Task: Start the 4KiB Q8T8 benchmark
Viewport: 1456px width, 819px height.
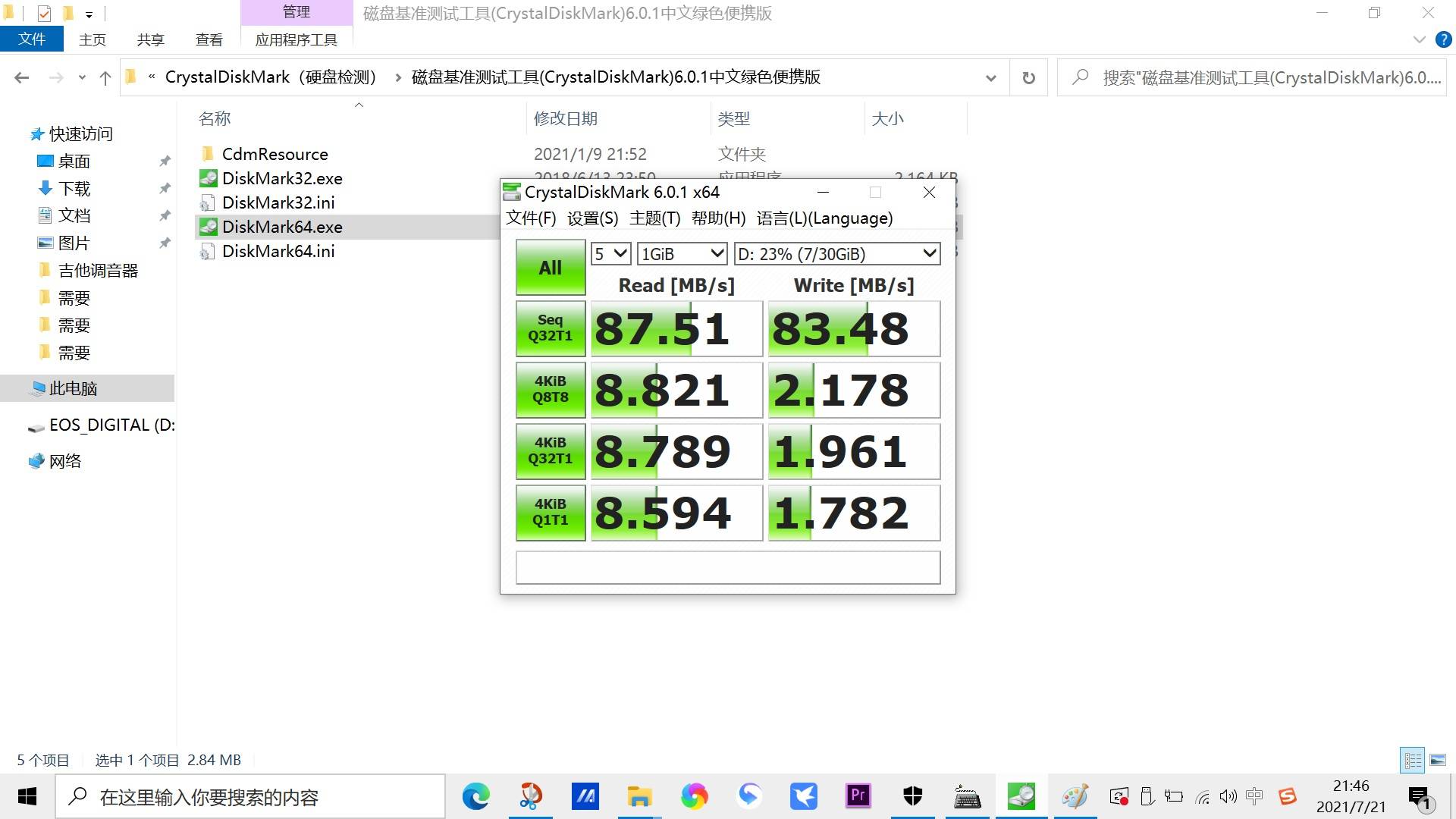Action: (551, 390)
